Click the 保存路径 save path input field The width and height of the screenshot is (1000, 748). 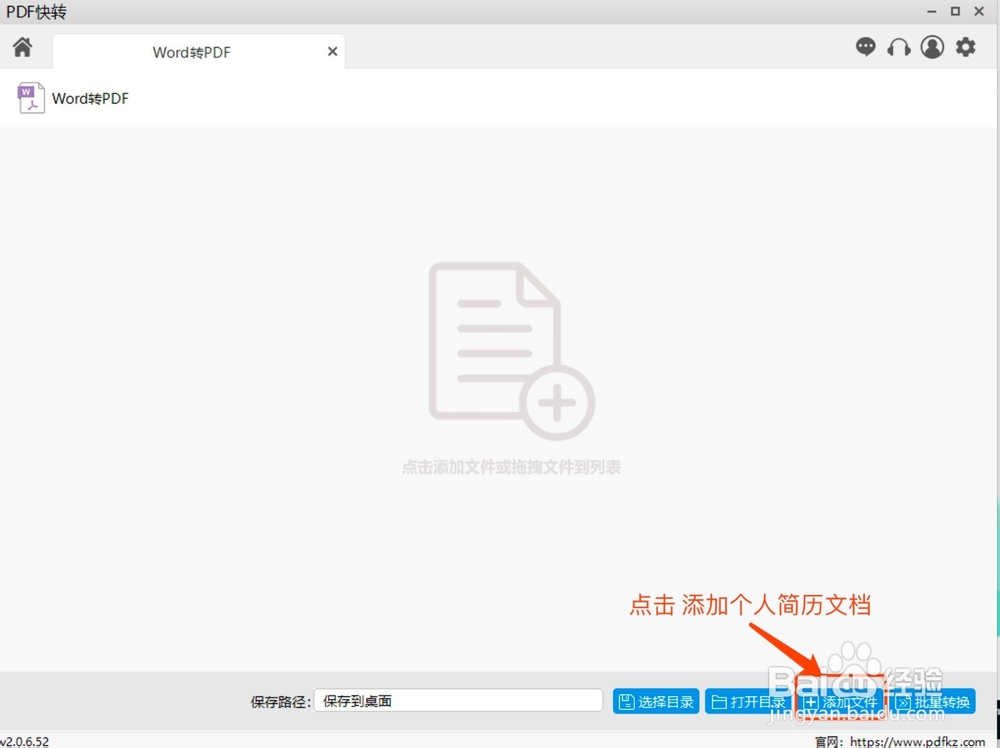[460, 700]
